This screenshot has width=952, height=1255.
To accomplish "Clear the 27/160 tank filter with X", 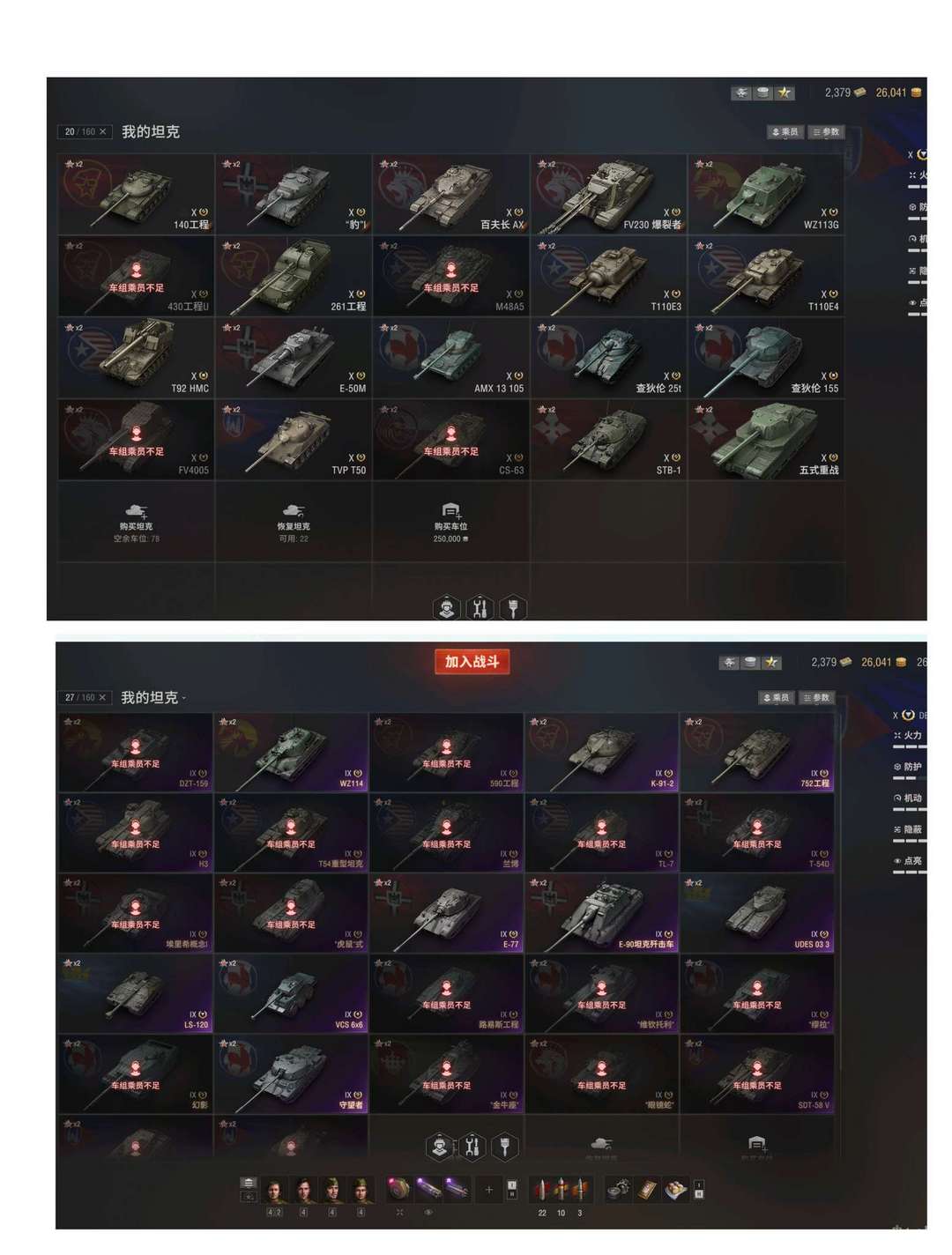I will (102, 697).
